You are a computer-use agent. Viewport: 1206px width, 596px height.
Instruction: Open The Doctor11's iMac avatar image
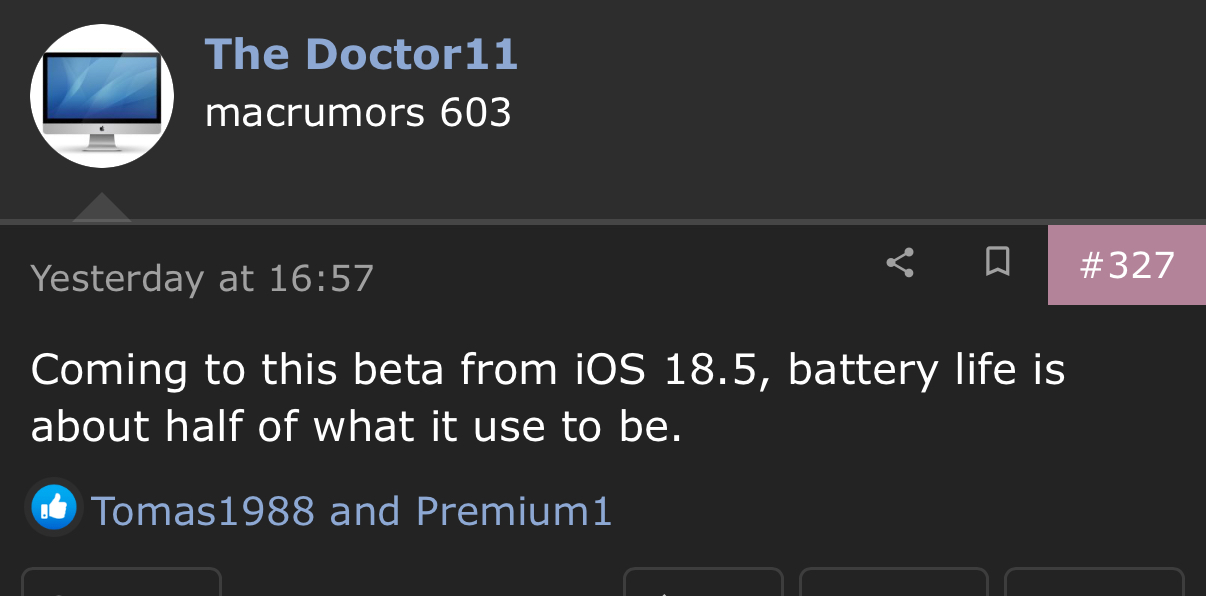coord(102,96)
